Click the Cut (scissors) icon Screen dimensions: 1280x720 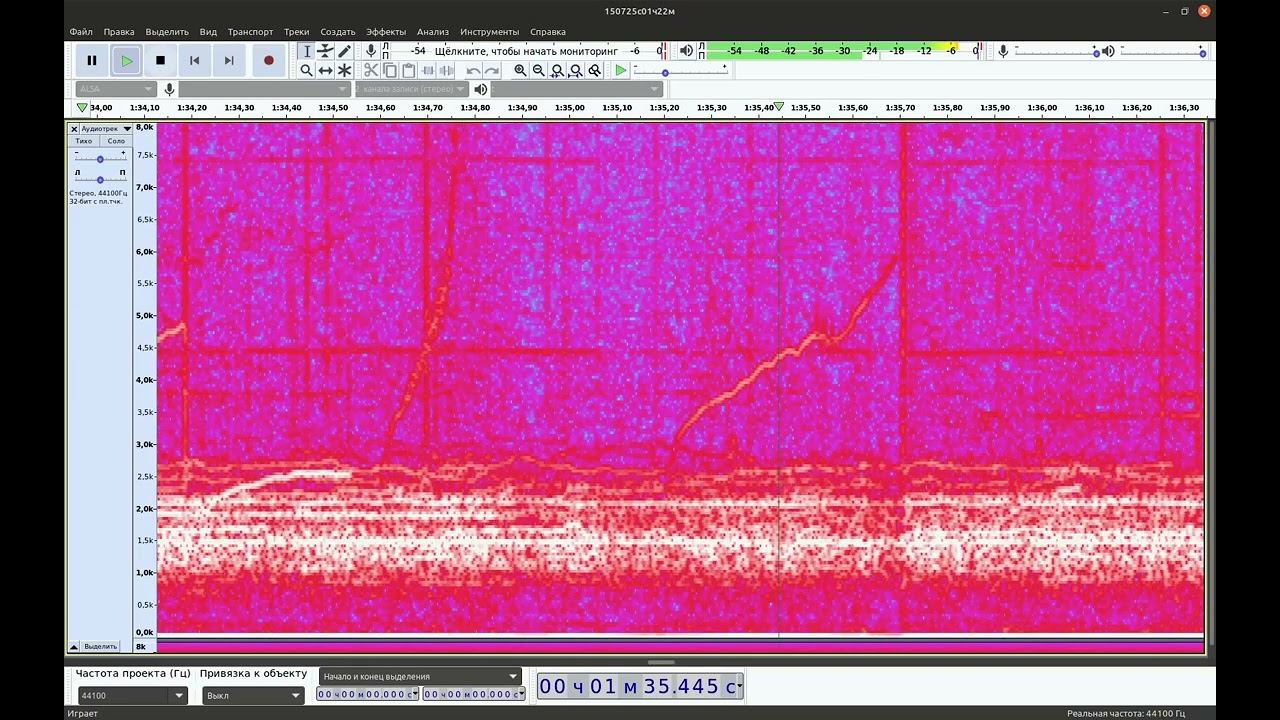(x=371, y=70)
